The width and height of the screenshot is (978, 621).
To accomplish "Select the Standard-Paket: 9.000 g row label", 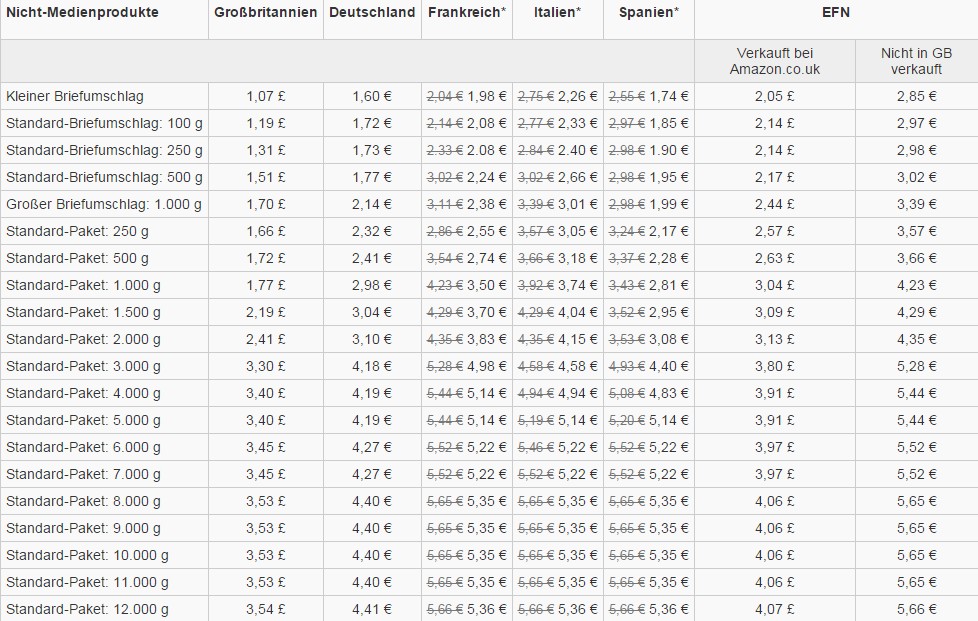I will [x=83, y=528].
